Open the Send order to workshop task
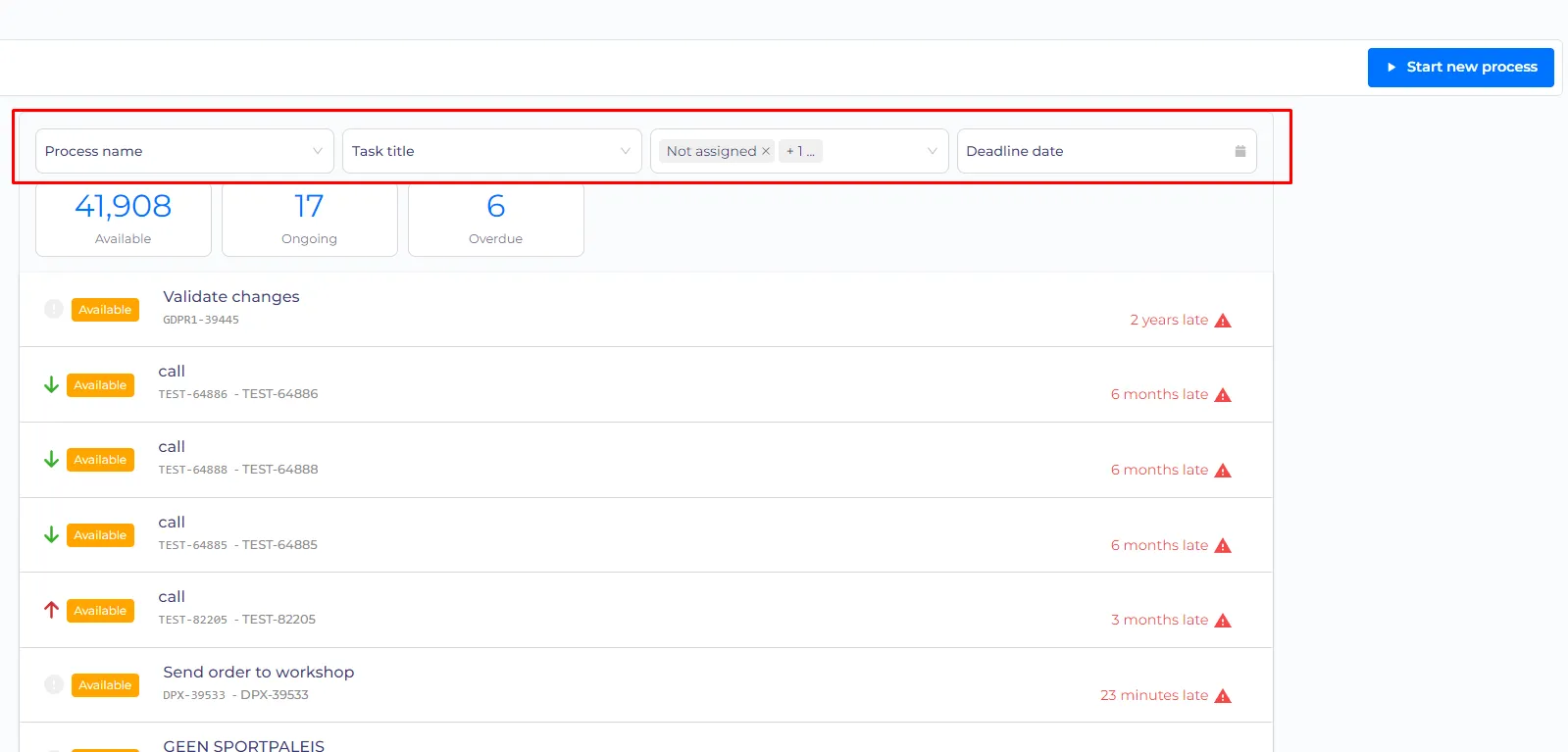Viewport: 1568px width, 752px height. coord(259,673)
